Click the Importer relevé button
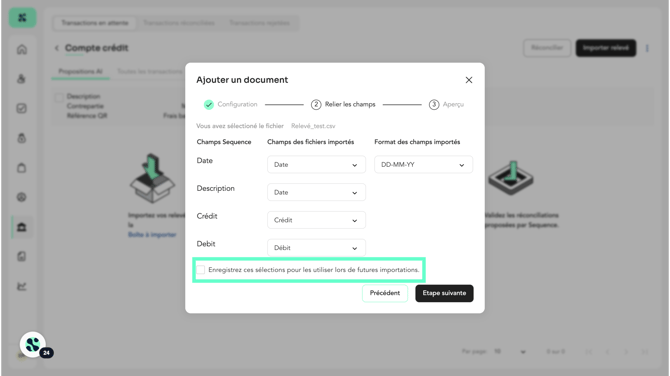Viewport: 670px width, 376px height. 605,48
